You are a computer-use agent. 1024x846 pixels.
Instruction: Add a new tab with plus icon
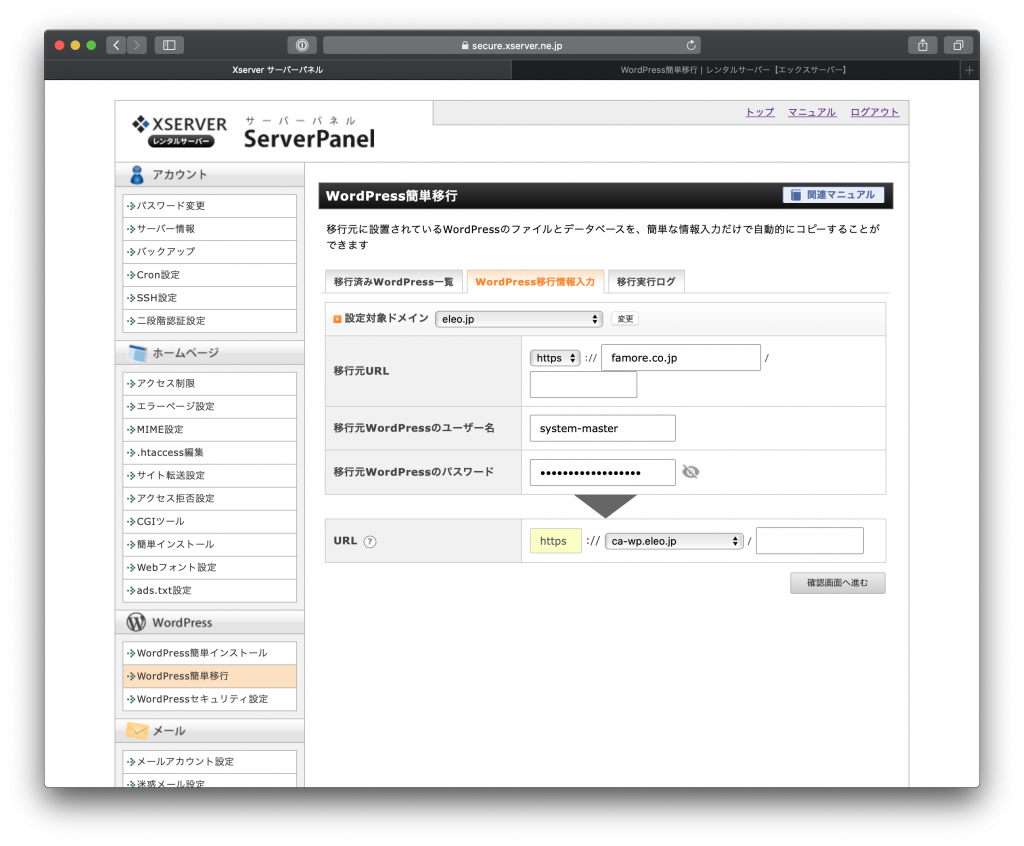pos(968,70)
